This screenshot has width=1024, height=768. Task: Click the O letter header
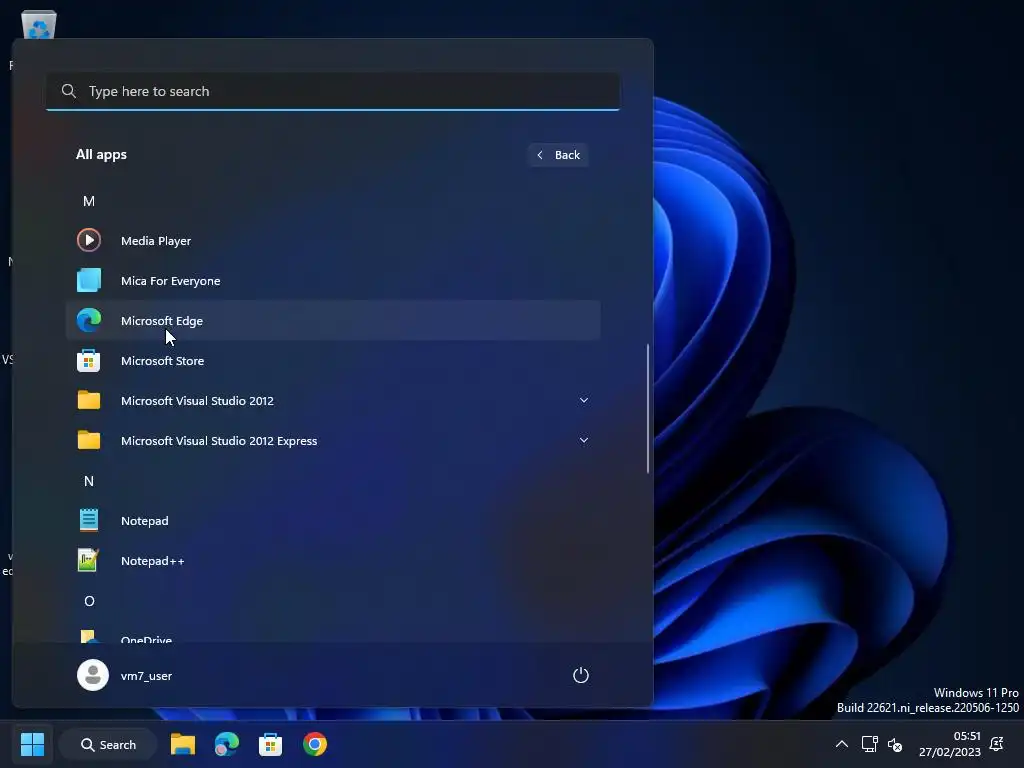(89, 601)
